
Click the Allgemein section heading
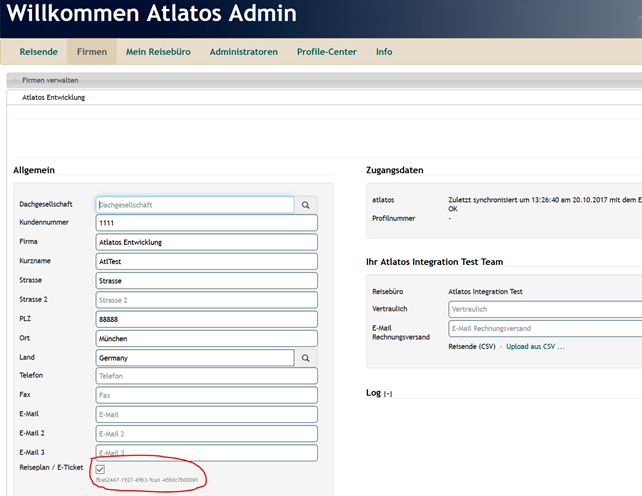[x=34, y=170]
